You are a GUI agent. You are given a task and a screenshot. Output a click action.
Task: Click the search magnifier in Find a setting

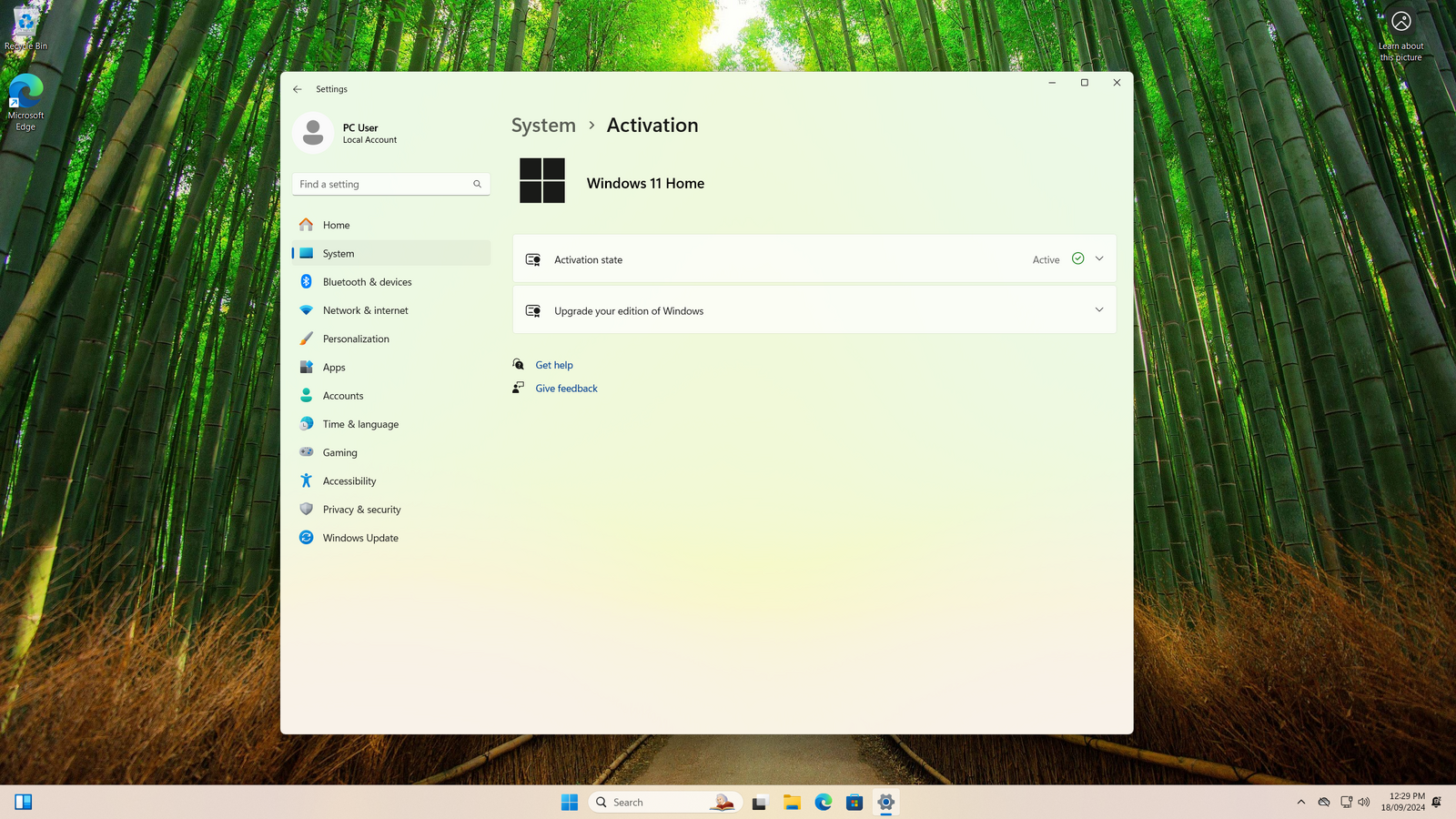coord(477,184)
